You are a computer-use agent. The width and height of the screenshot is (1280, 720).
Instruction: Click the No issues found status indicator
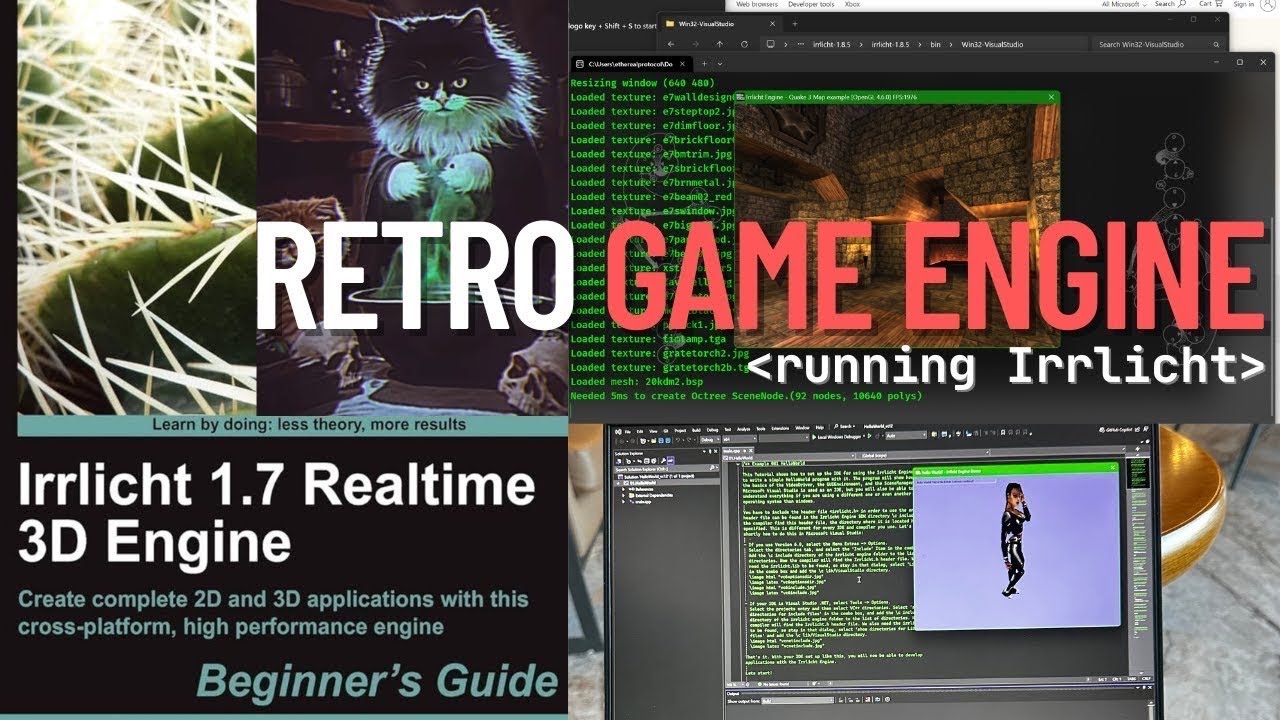pos(773,684)
